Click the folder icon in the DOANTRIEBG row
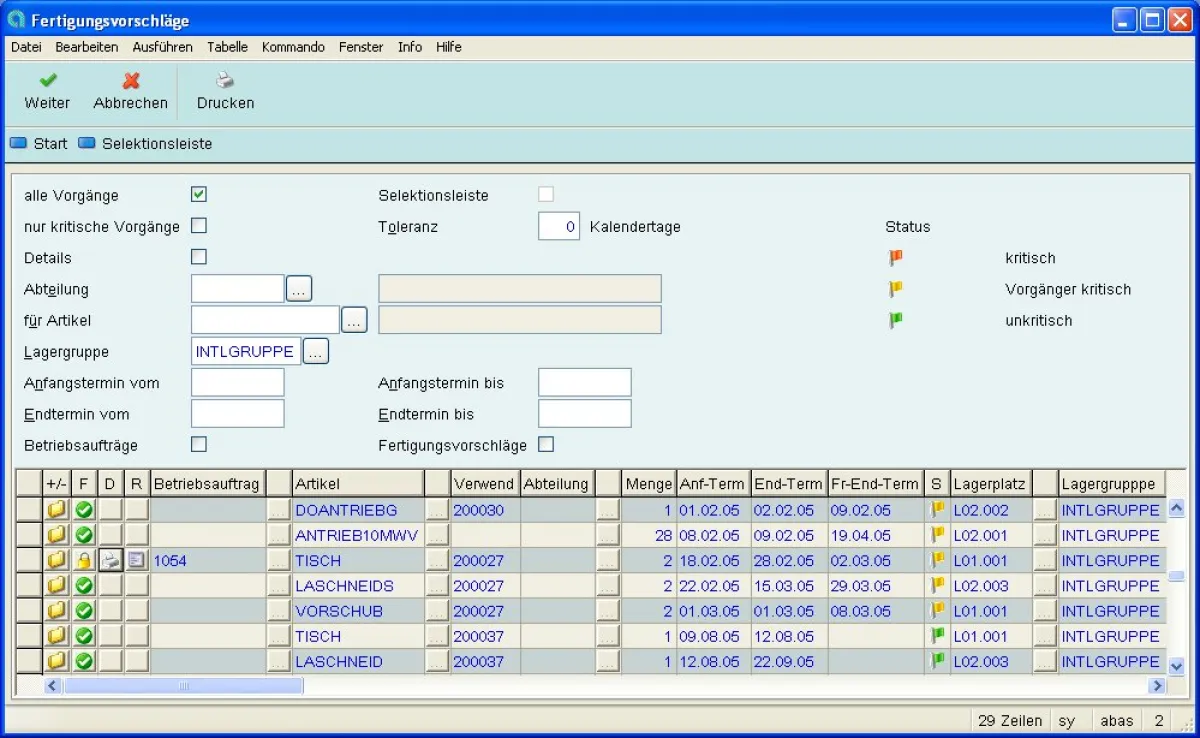Image resolution: width=1200 pixels, height=738 pixels. (x=57, y=510)
